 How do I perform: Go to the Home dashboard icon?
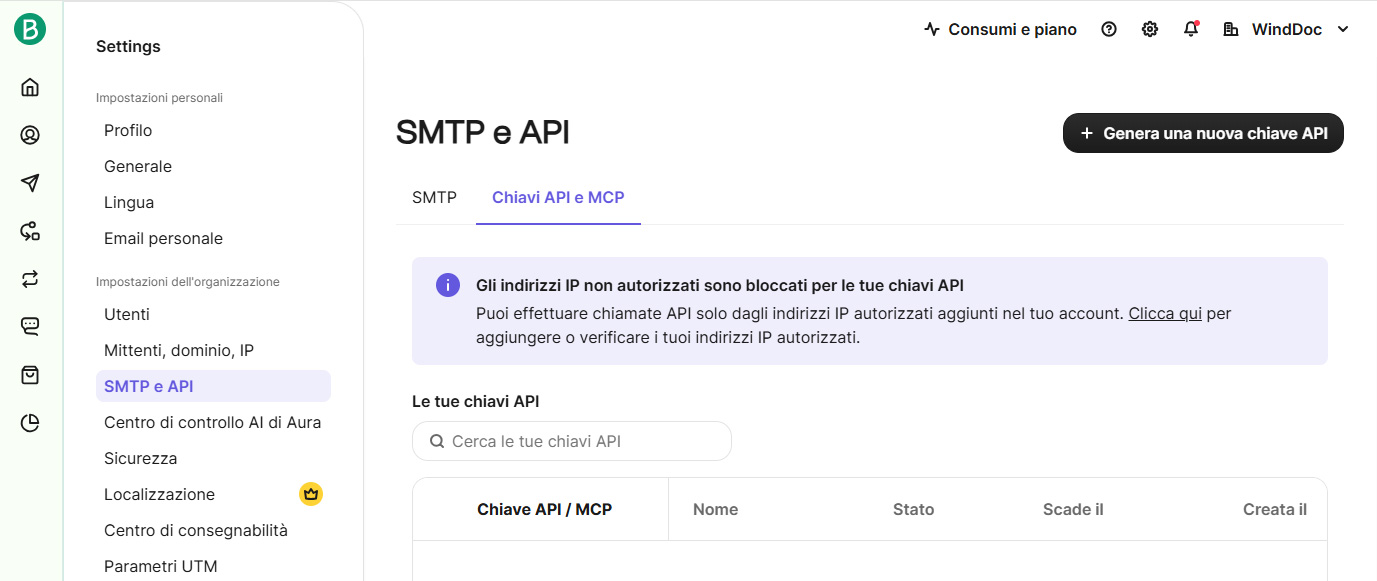(30, 87)
